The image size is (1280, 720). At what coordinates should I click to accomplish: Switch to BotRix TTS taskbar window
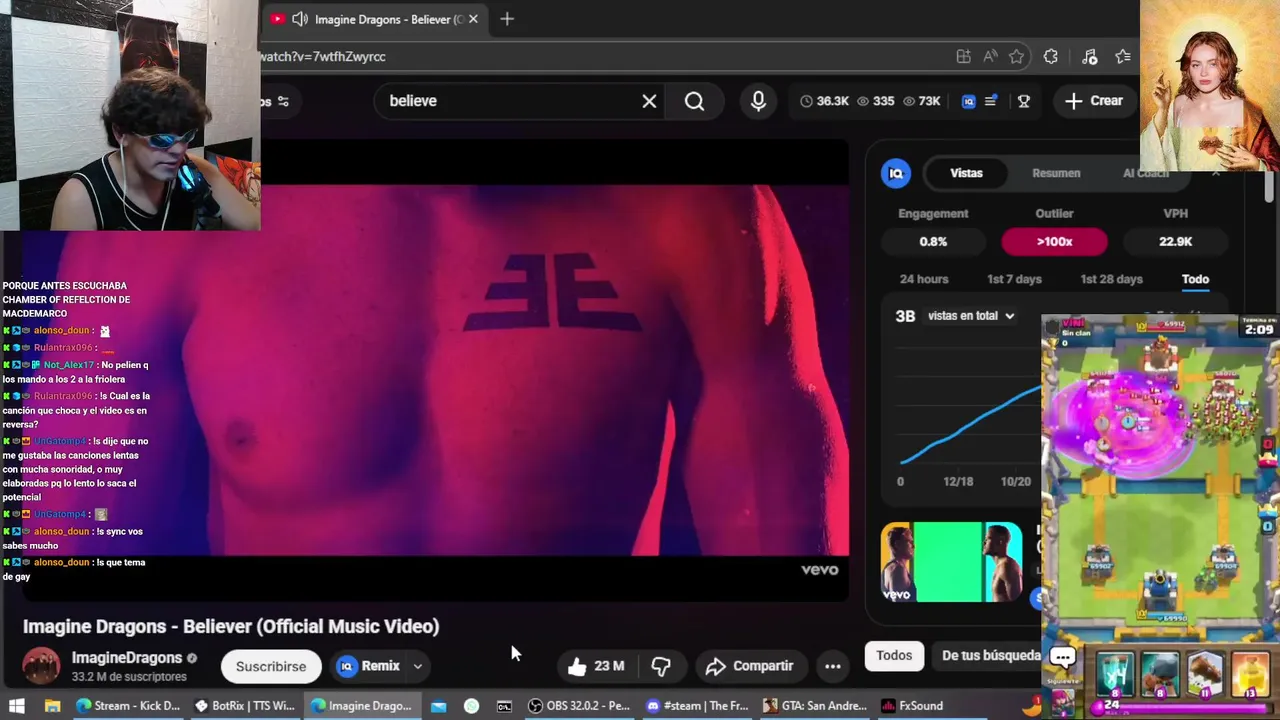[245, 706]
